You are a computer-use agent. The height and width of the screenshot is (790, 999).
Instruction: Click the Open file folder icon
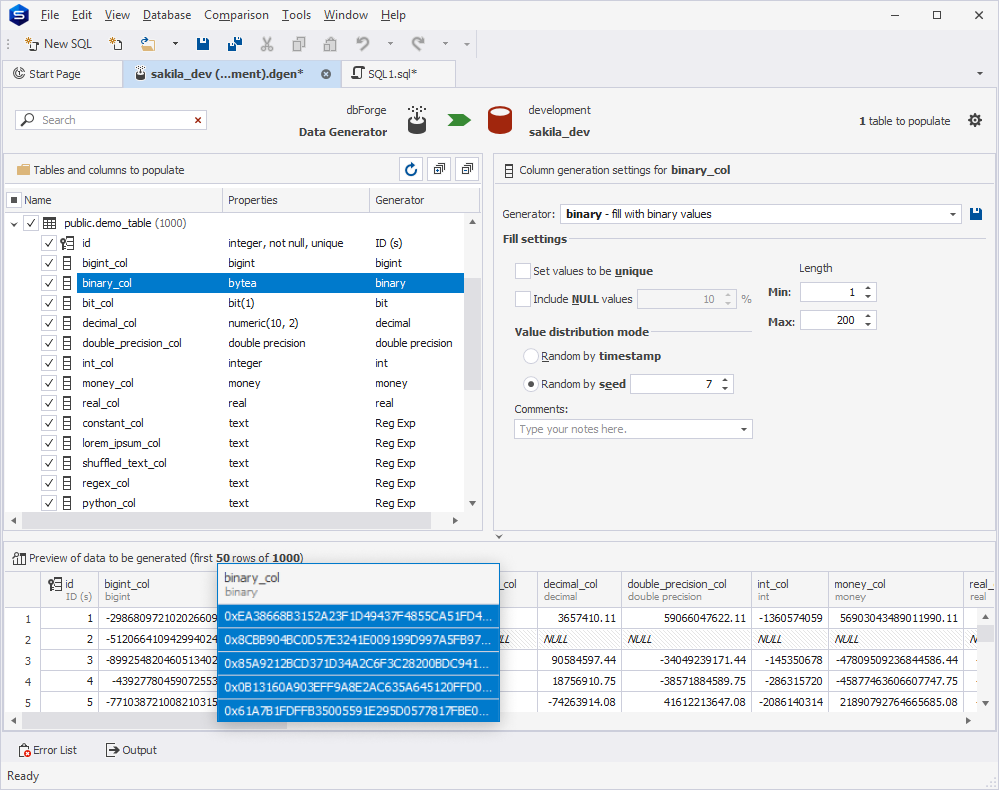pyautogui.click(x=148, y=44)
